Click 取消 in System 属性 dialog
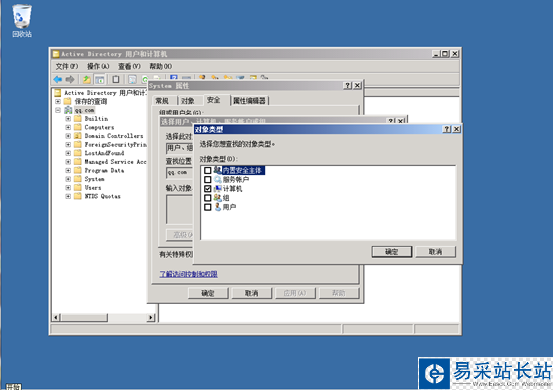The width and height of the screenshot is (553, 390). click(251, 293)
